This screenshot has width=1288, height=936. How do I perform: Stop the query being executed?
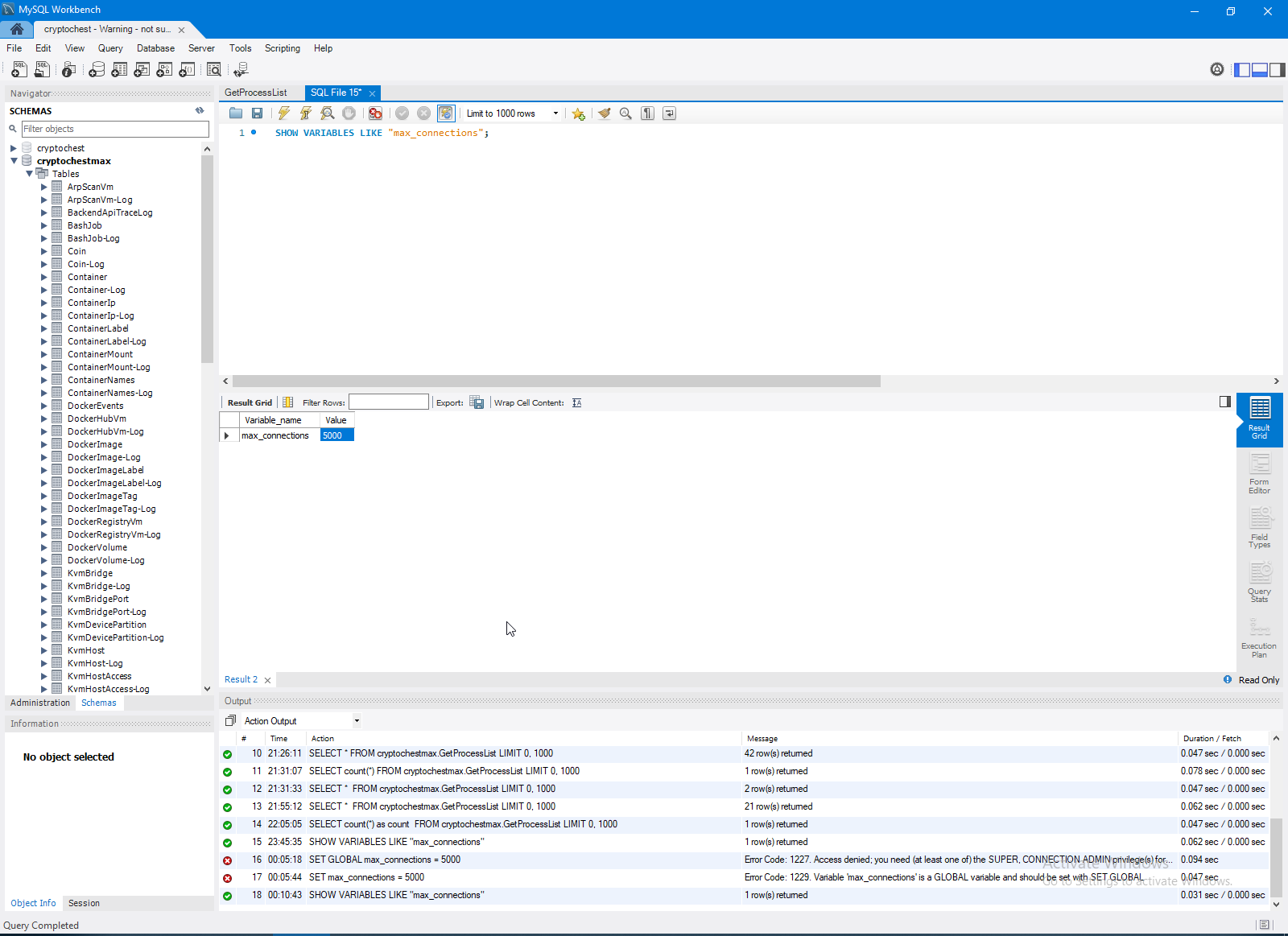(349, 113)
